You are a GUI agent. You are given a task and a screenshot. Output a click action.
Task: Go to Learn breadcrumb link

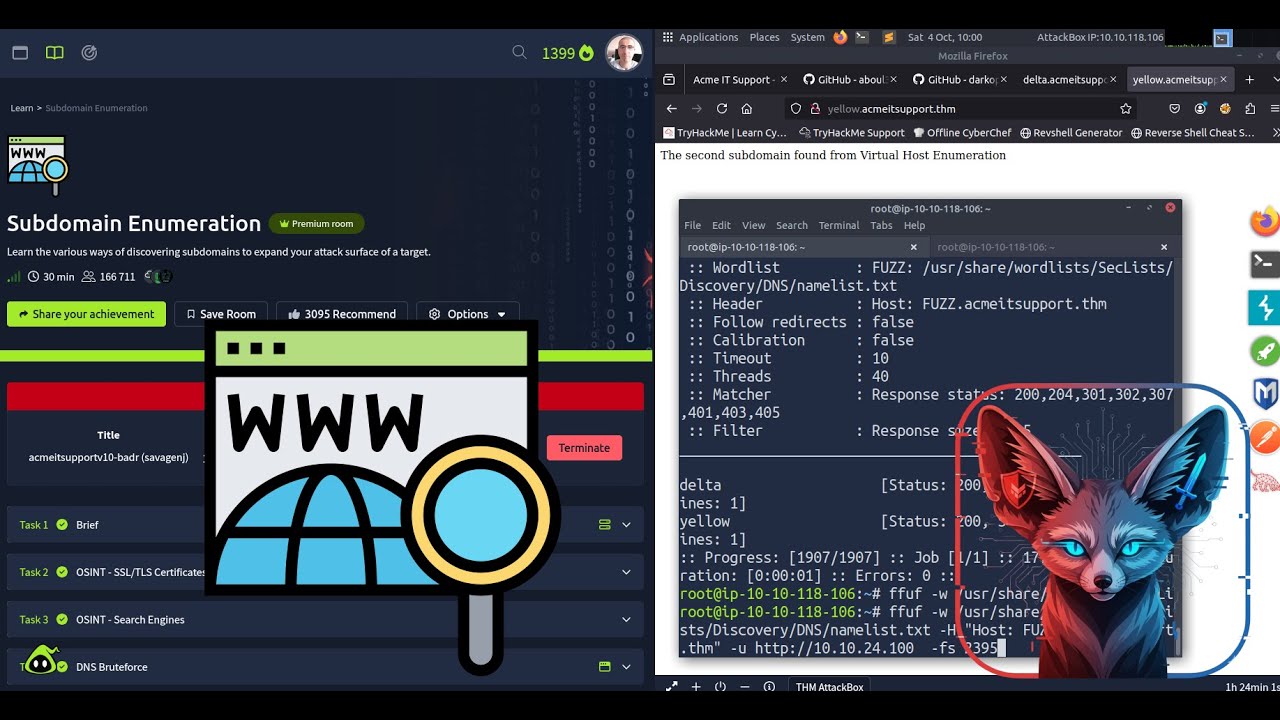tap(22, 108)
